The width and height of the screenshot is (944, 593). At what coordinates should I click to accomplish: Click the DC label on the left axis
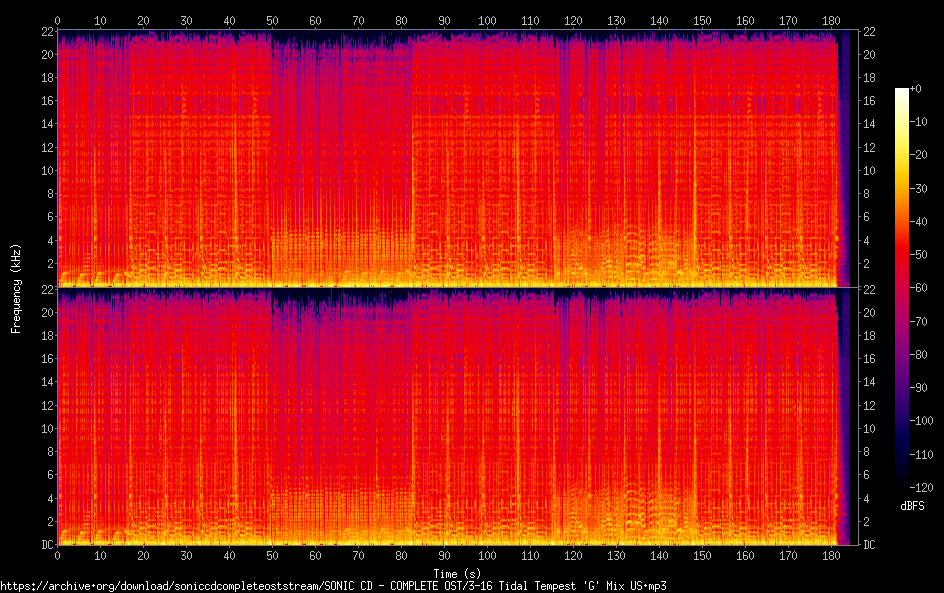(45, 545)
